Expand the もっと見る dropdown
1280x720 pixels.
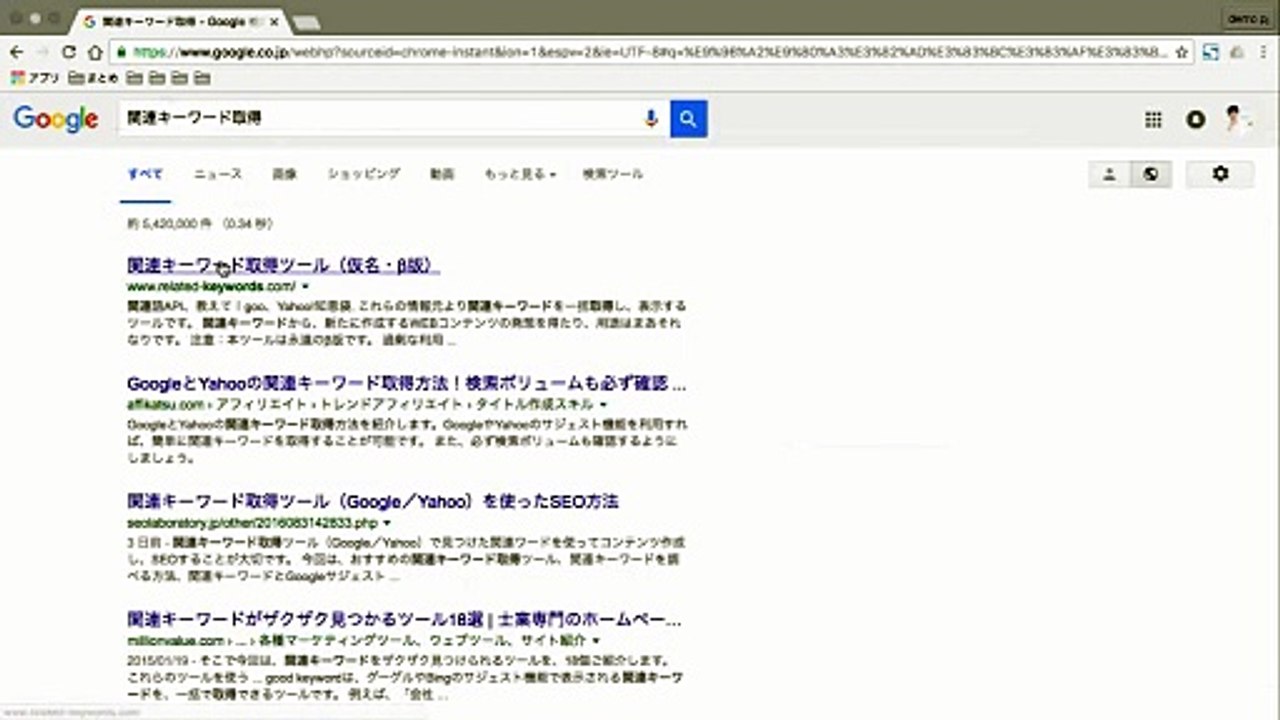[520, 174]
